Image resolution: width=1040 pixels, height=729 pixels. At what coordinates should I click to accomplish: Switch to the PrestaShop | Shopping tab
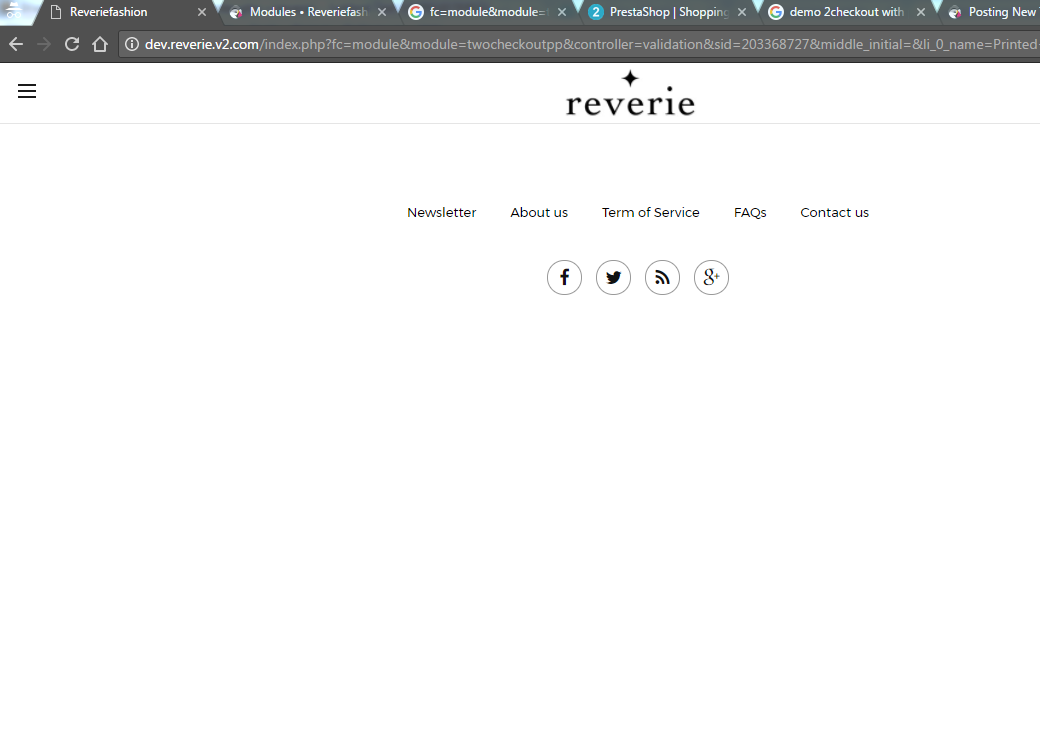click(x=669, y=12)
